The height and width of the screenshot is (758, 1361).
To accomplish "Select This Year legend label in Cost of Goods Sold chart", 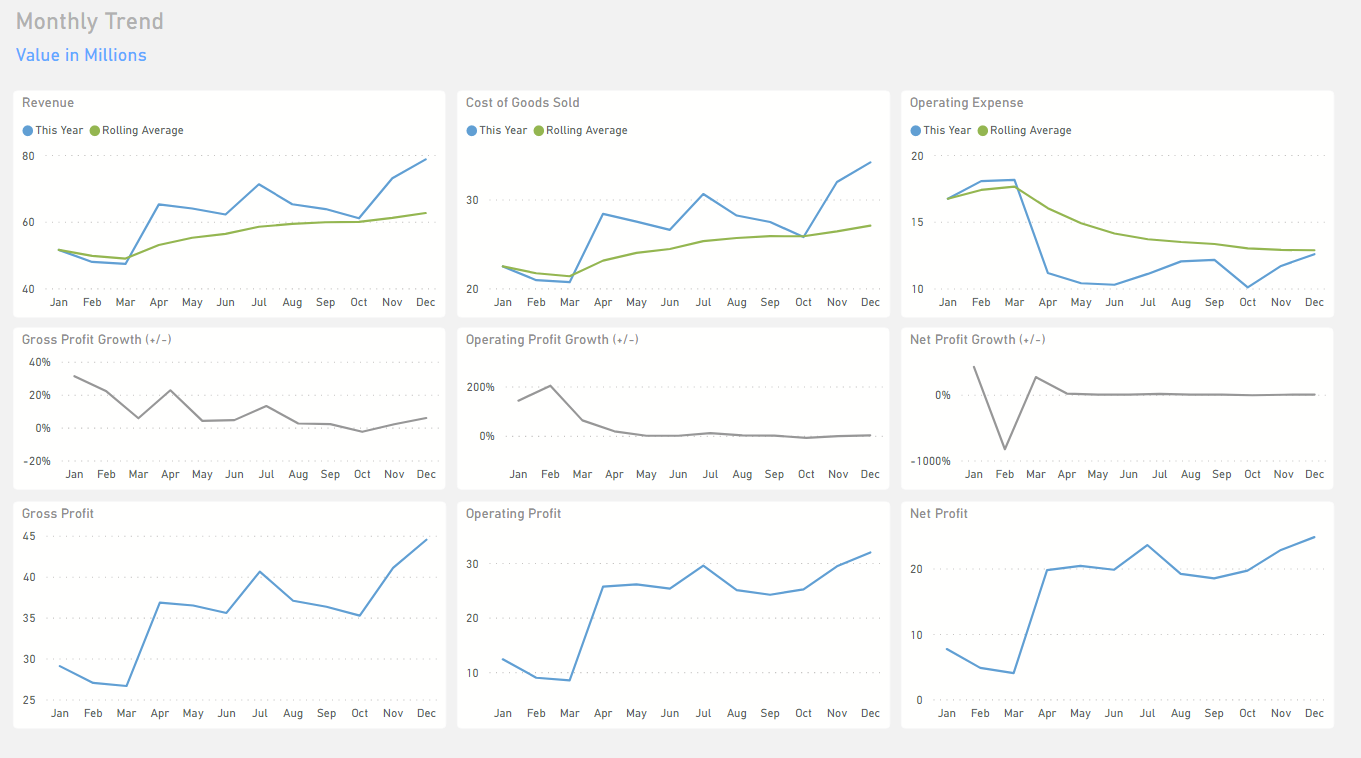I will [x=503, y=131].
